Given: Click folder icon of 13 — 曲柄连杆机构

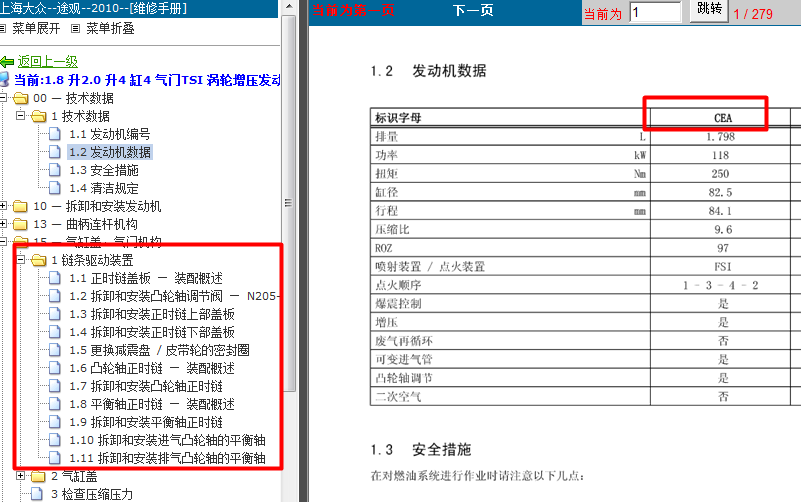Looking at the screenshot, I should (x=20, y=224).
